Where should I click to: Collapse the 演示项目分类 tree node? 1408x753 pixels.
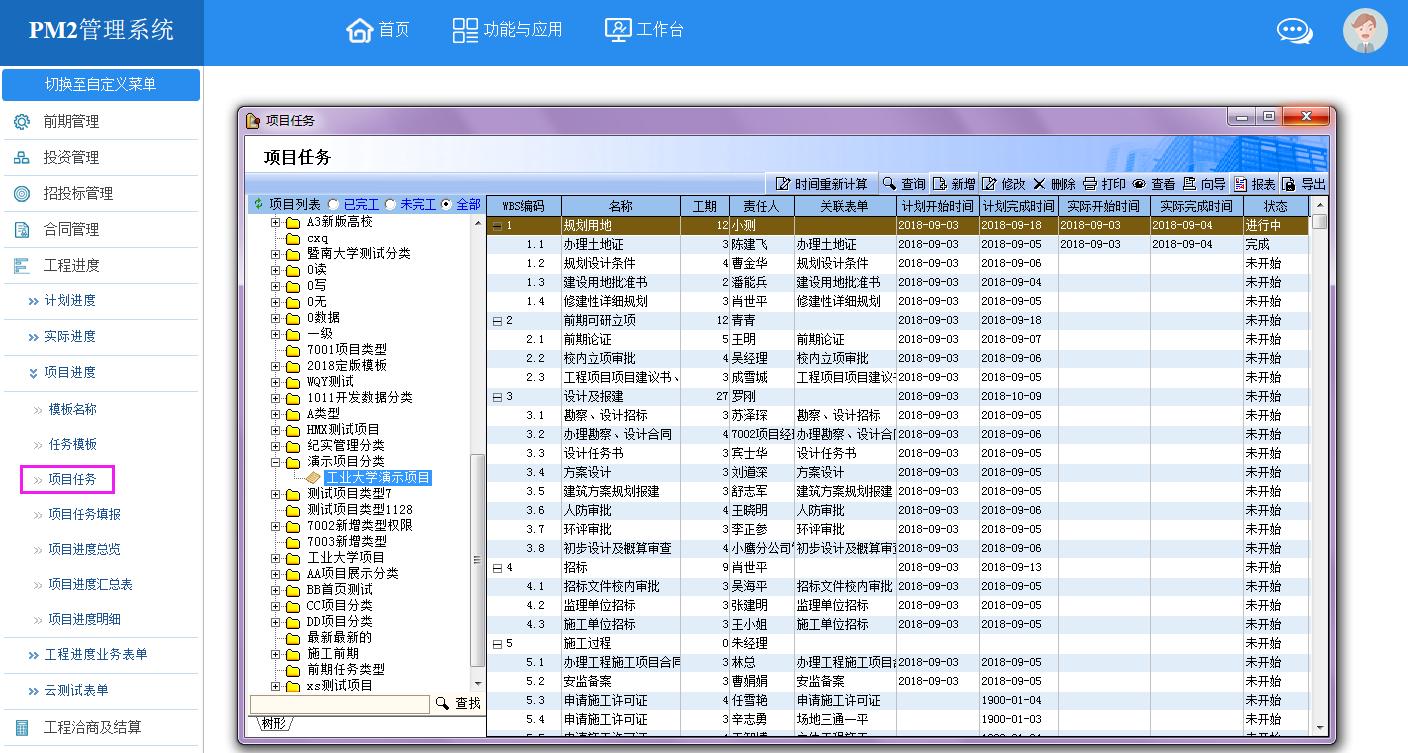click(x=276, y=462)
